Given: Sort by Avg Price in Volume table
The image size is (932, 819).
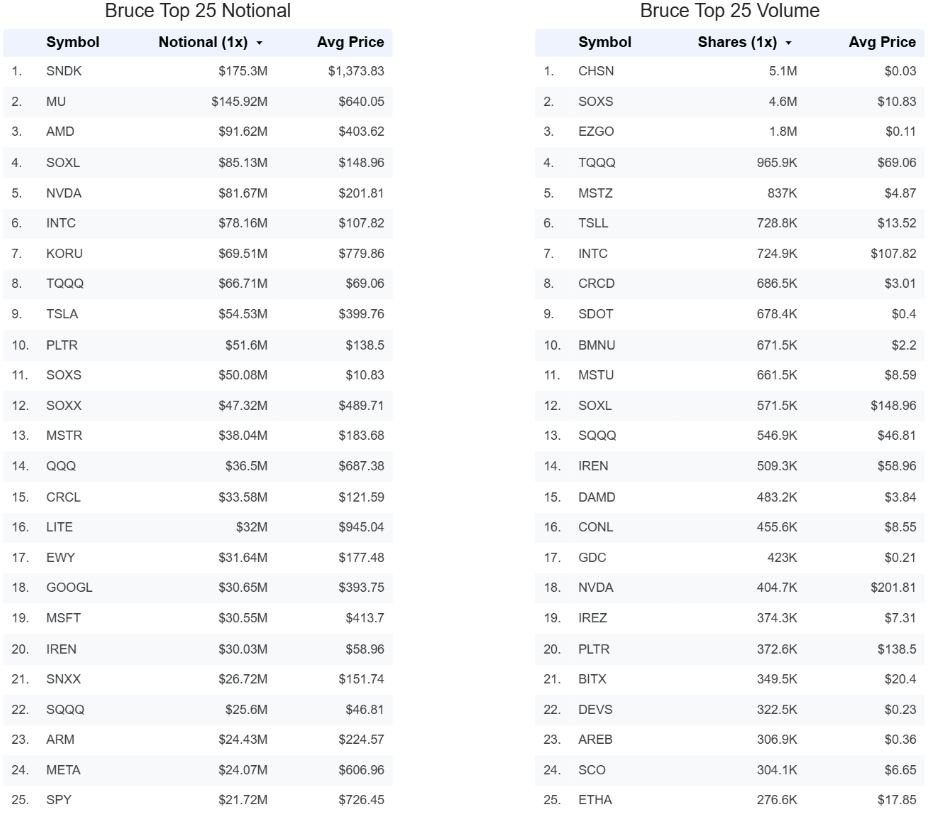Looking at the screenshot, I should [882, 42].
